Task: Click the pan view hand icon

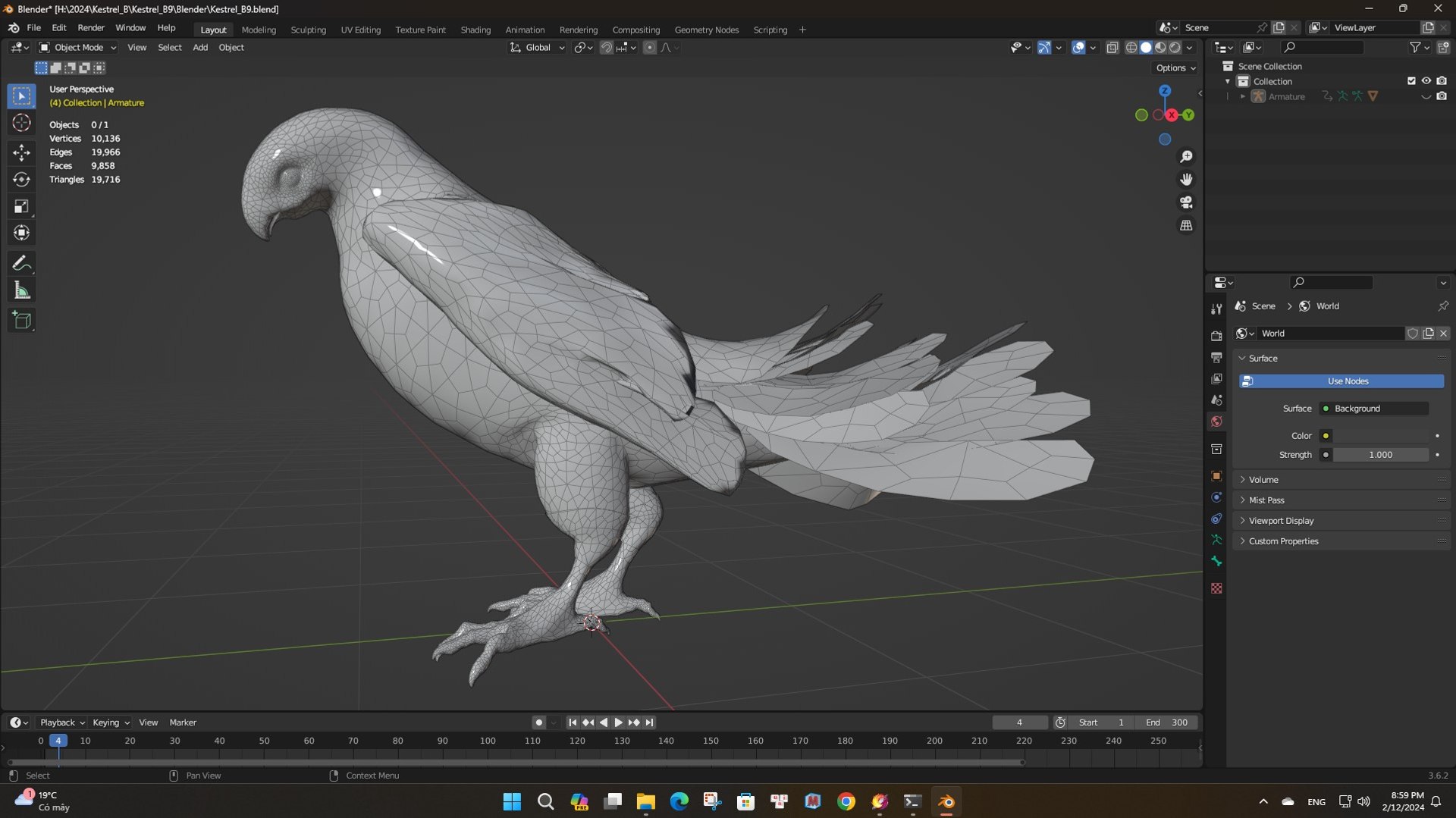Action: pos(1186,180)
